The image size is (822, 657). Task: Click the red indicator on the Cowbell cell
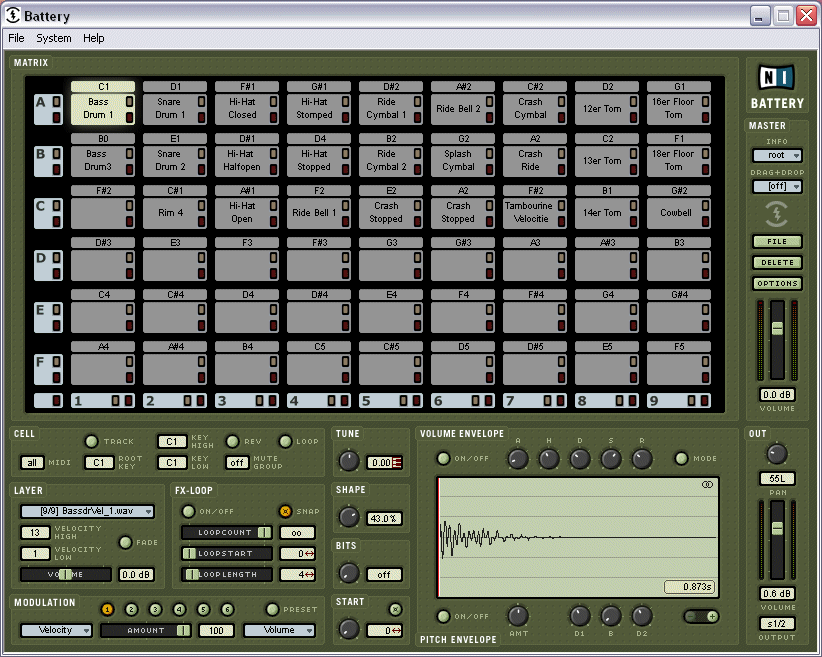click(706, 222)
